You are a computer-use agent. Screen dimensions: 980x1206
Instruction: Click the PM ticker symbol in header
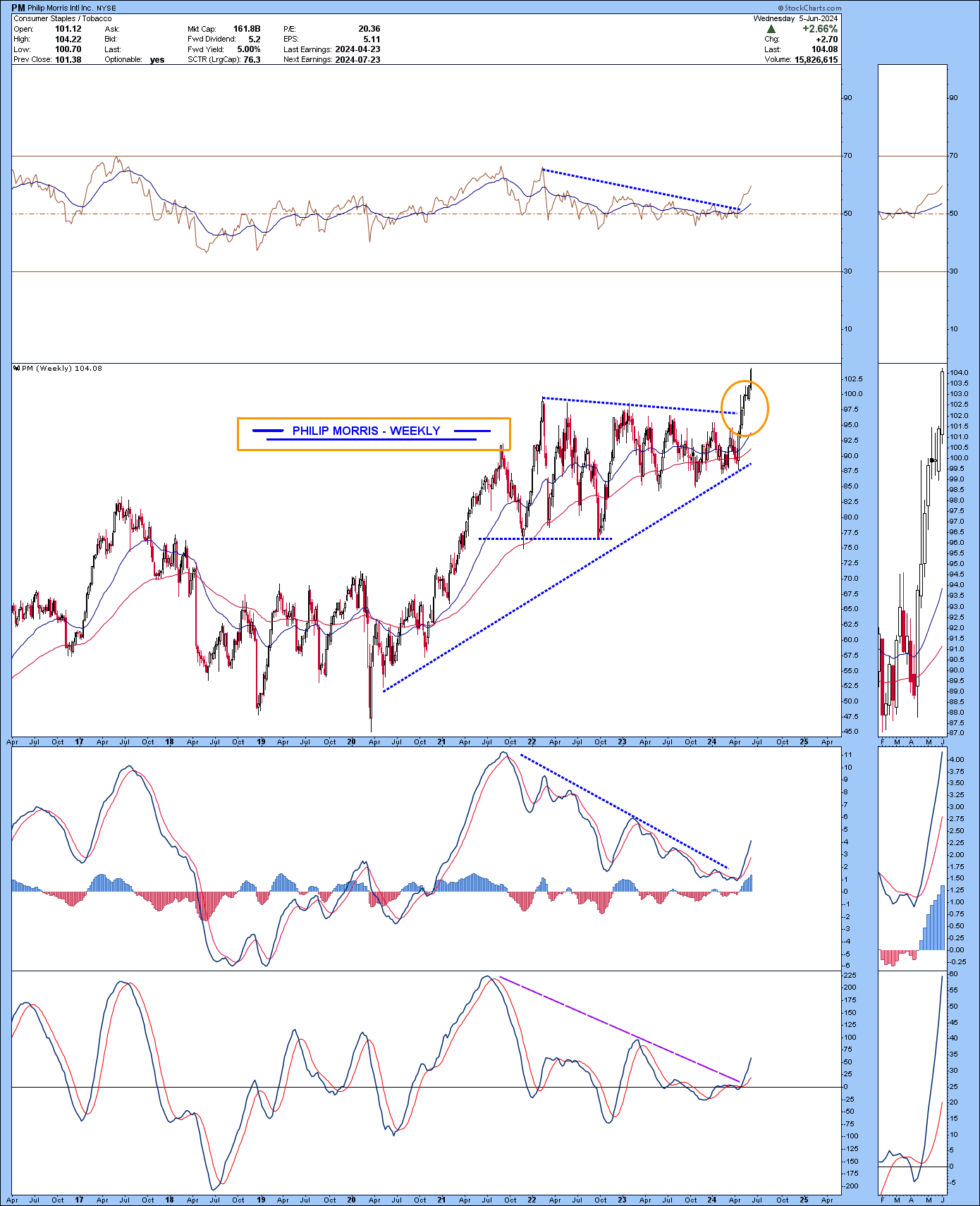pyautogui.click(x=18, y=8)
